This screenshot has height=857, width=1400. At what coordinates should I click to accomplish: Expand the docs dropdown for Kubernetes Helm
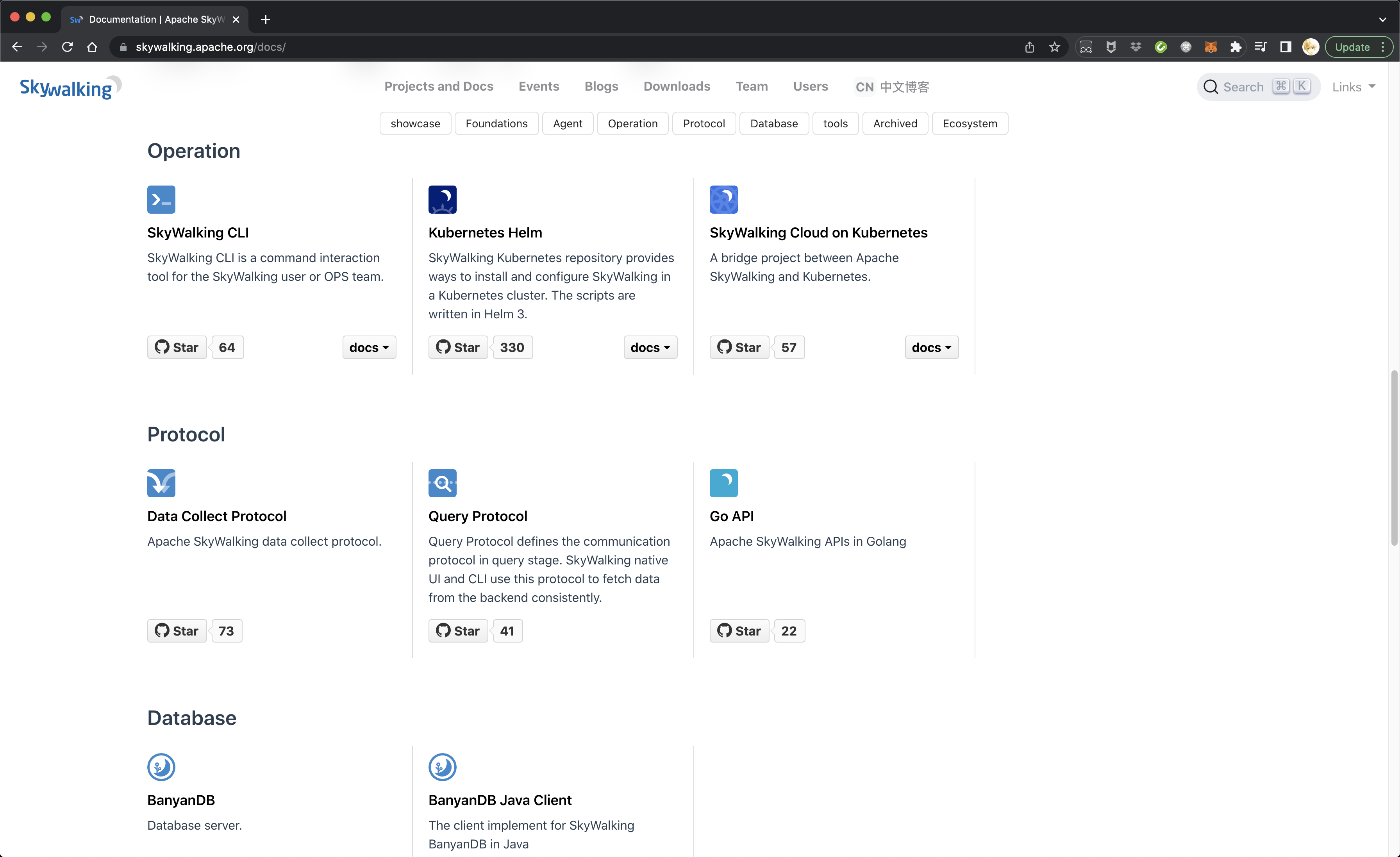point(649,347)
